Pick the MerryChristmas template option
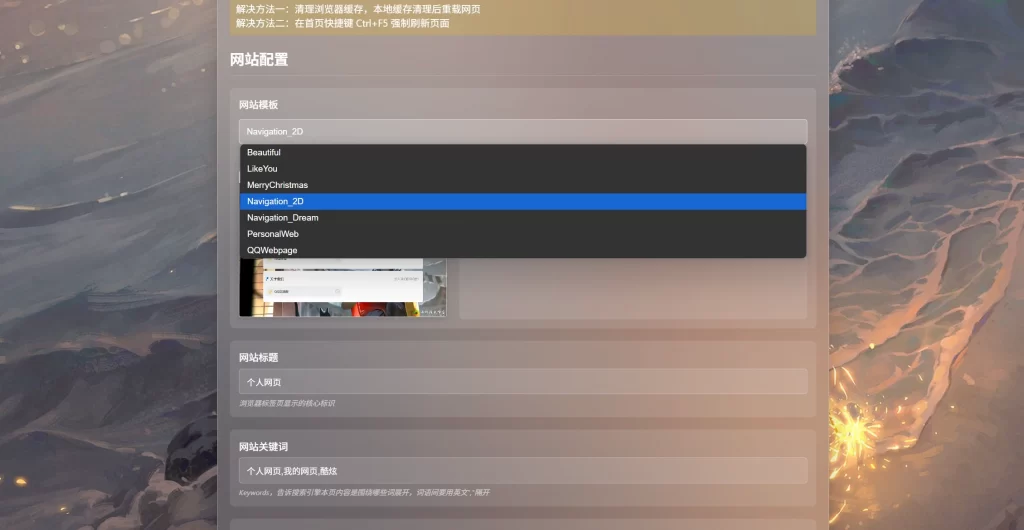This screenshot has height=530, width=1024. point(277,185)
